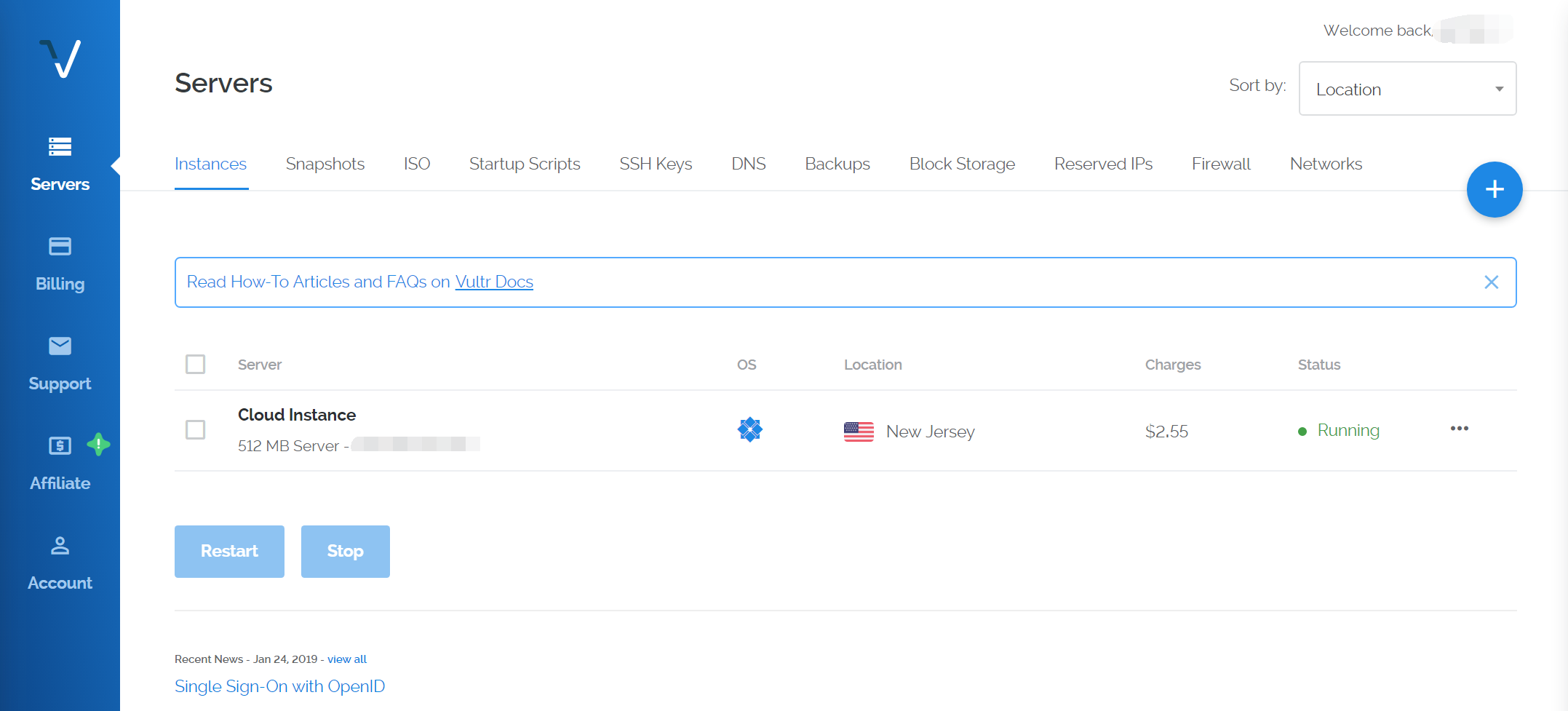Switch to the Backups tab
The height and width of the screenshot is (711, 1568).
pos(837,164)
